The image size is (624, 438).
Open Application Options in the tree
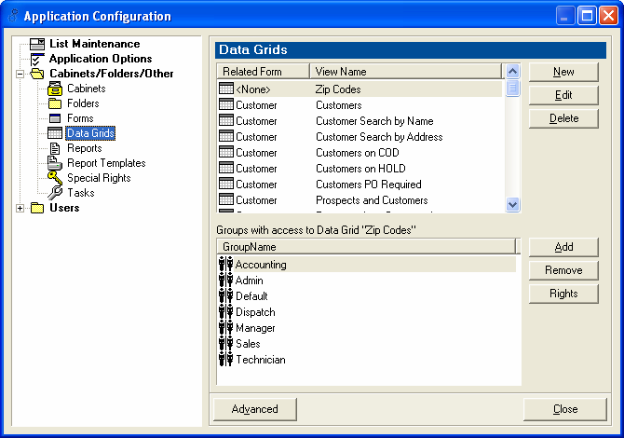coord(101,59)
